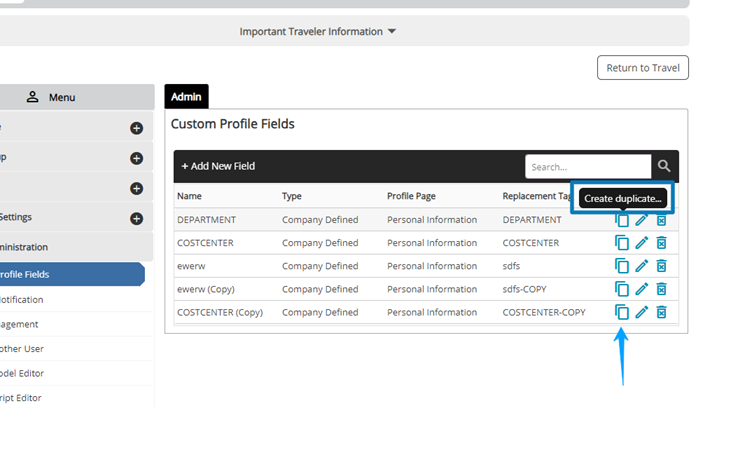Click the COSTCENTER (Copy) name cell
752x458 pixels.
pyautogui.click(x=220, y=312)
